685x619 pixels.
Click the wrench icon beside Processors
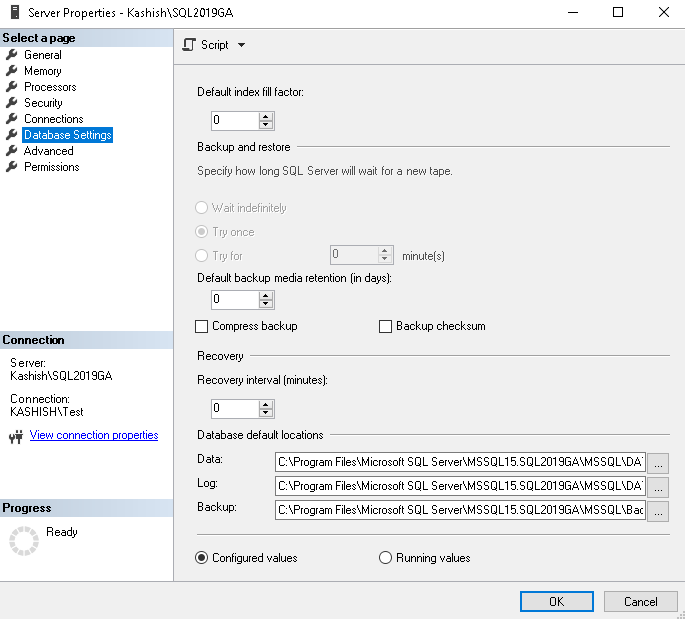click(x=12, y=87)
